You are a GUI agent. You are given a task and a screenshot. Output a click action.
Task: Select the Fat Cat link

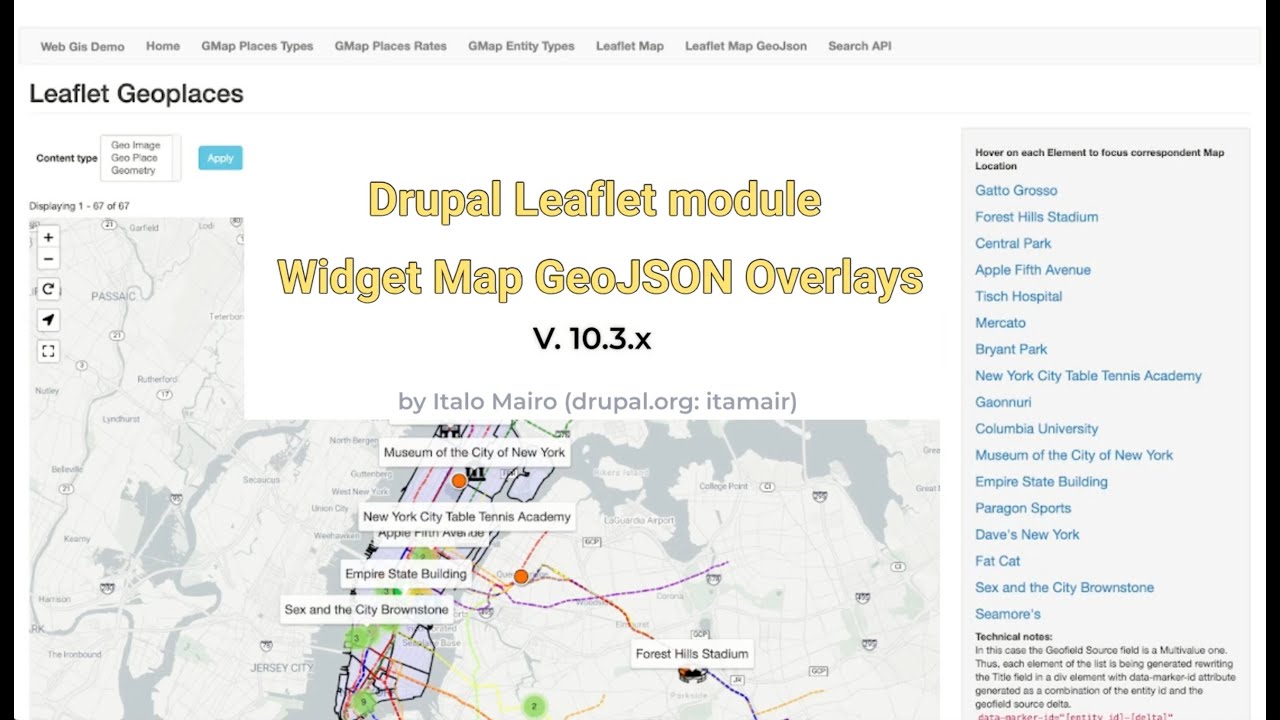click(998, 561)
